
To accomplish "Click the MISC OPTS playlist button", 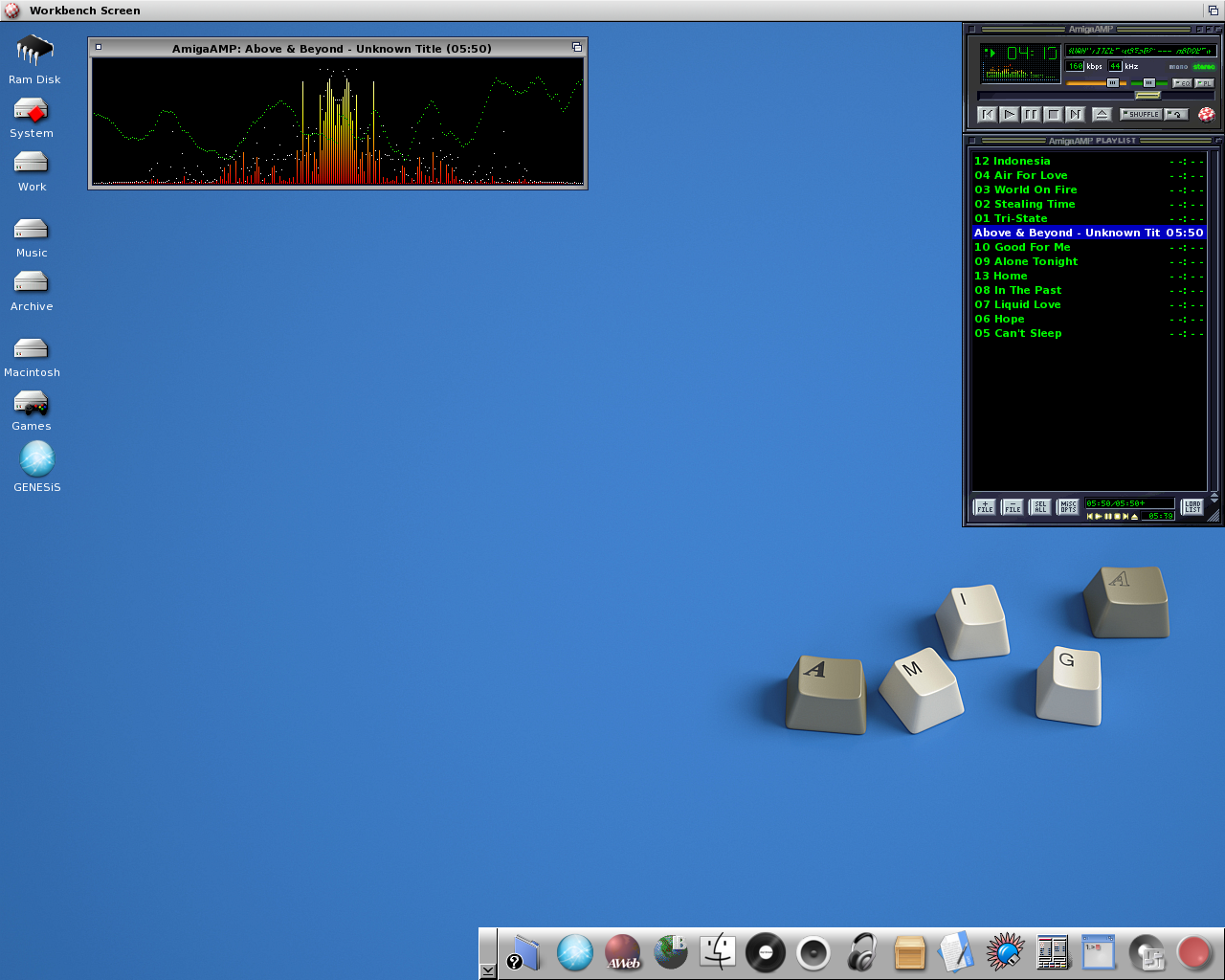I will tap(1068, 507).
